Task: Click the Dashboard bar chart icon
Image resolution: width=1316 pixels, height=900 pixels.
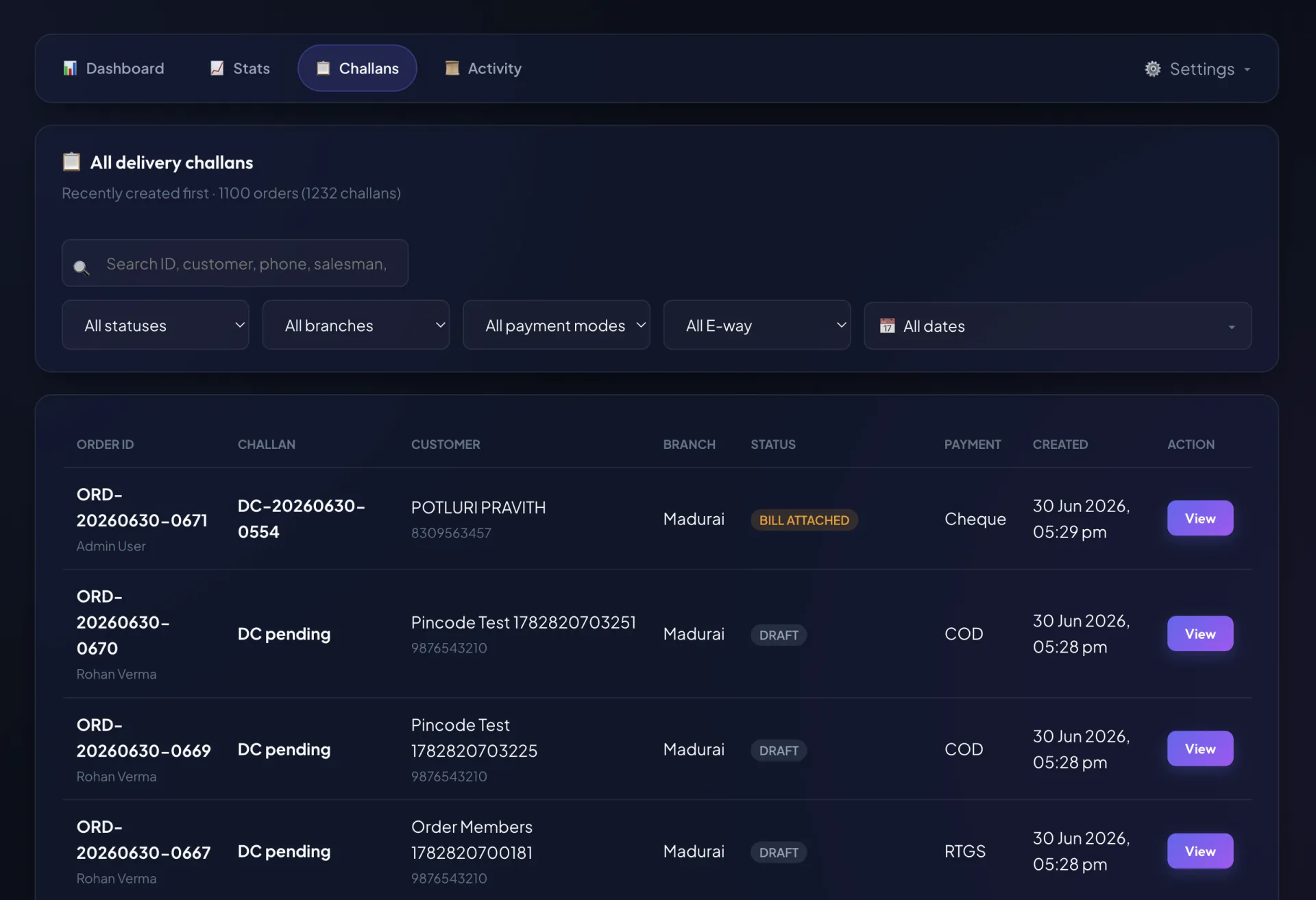Action: (x=70, y=68)
